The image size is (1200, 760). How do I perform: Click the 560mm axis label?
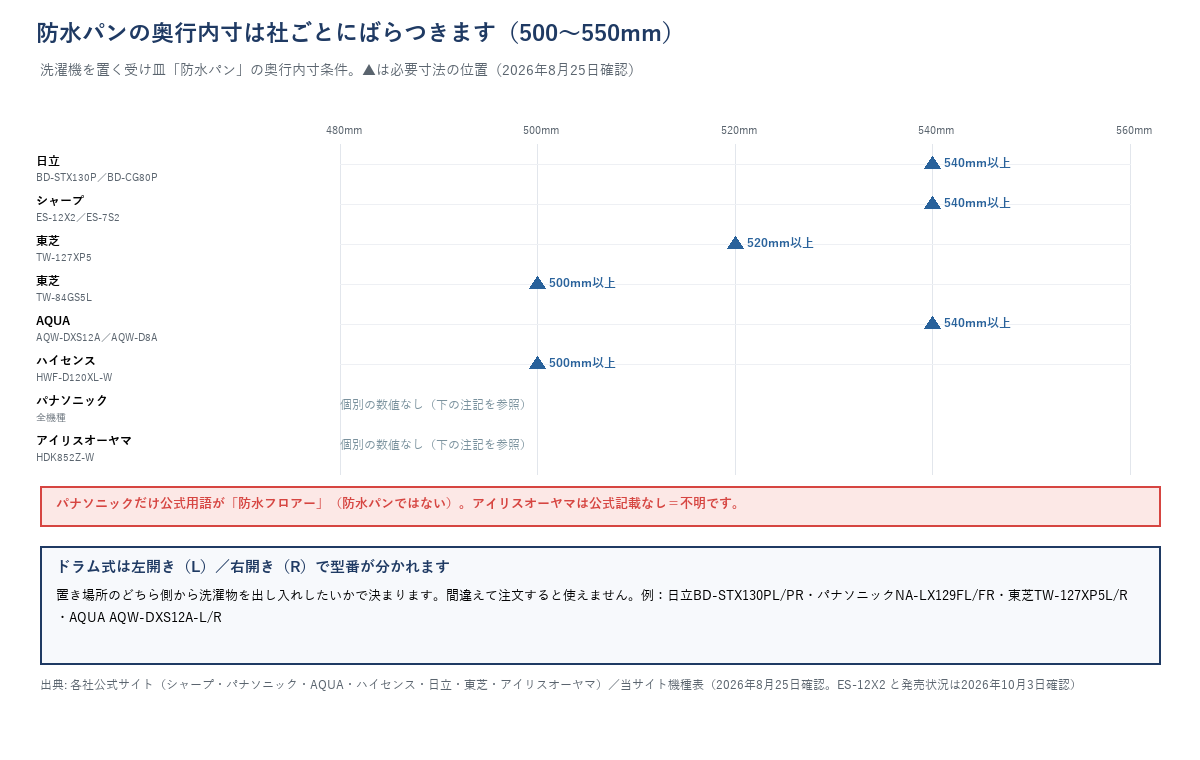(x=1134, y=130)
